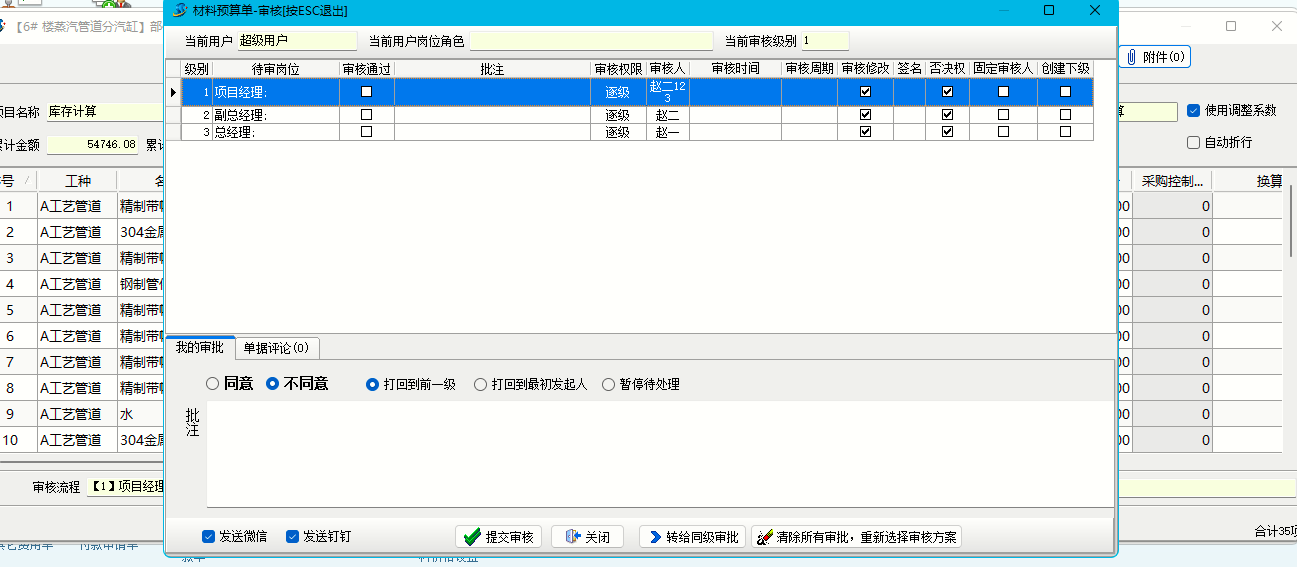This screenshot has height=567, width=1297.
Task: Enable the 自动折行 checkbox
Action: pos(1193,143)
